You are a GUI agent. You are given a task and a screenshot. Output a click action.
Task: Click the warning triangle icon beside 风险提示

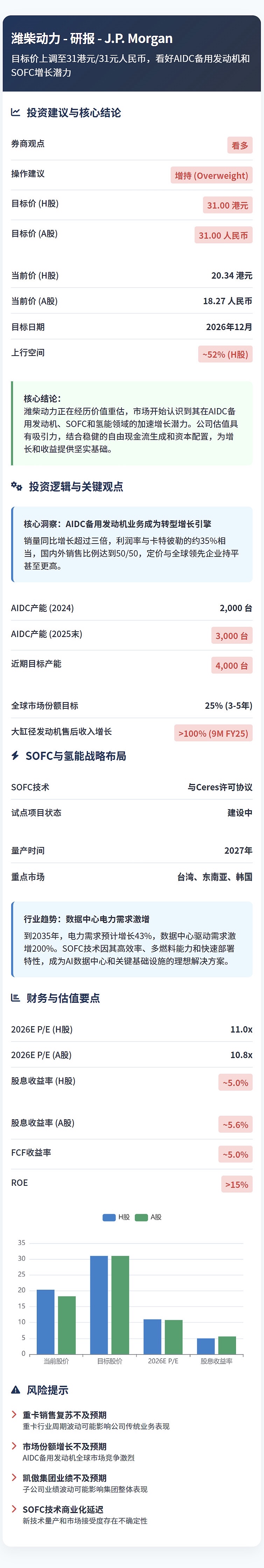coord(16,1390)
